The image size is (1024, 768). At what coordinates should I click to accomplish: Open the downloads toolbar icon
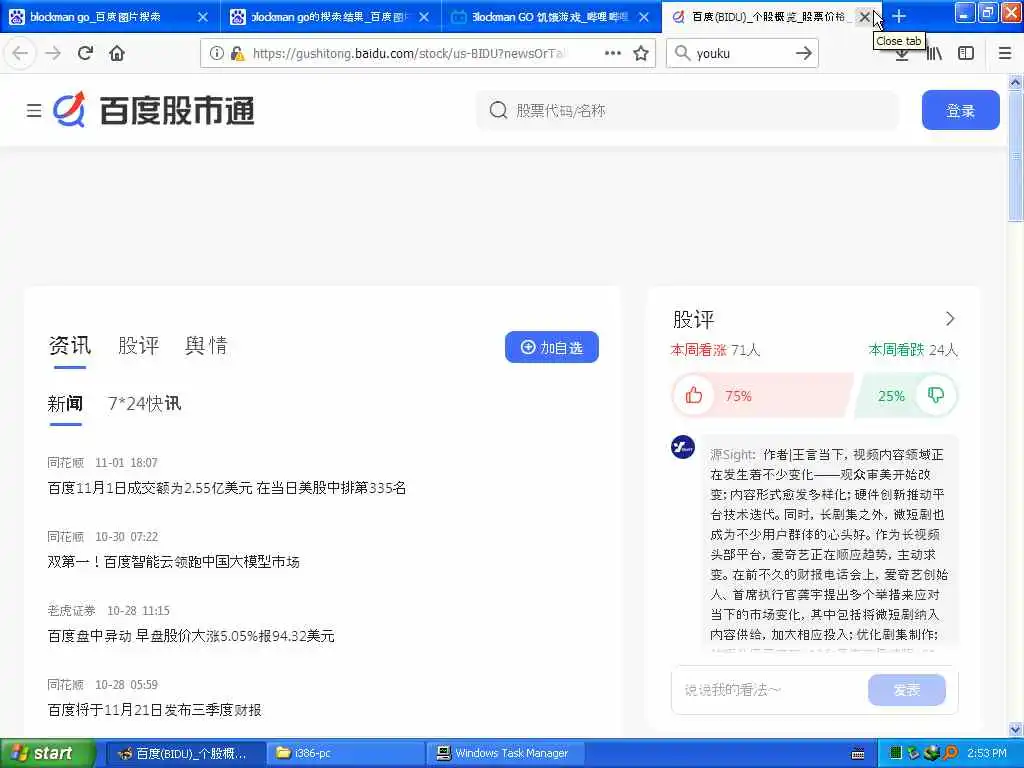902,56
